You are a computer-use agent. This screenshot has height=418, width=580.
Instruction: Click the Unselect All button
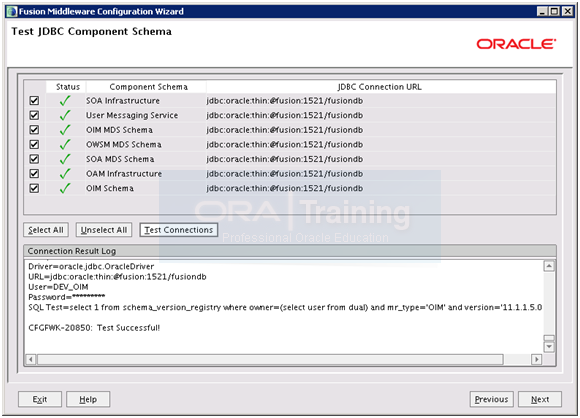(104, 230)
